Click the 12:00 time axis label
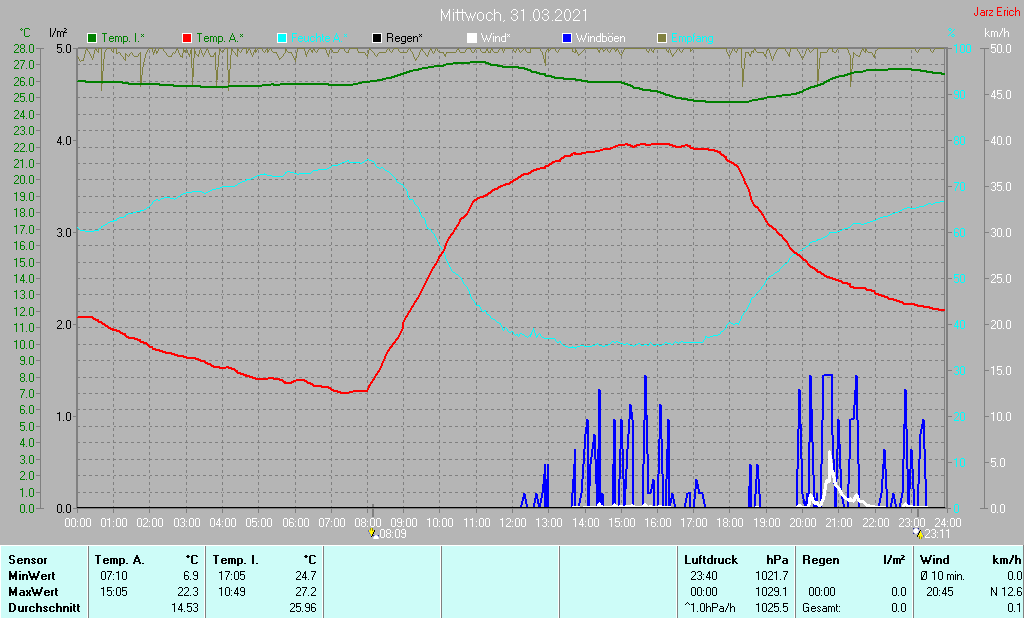The height and width of the screenshot is (618, 1024). click(513, 523)
